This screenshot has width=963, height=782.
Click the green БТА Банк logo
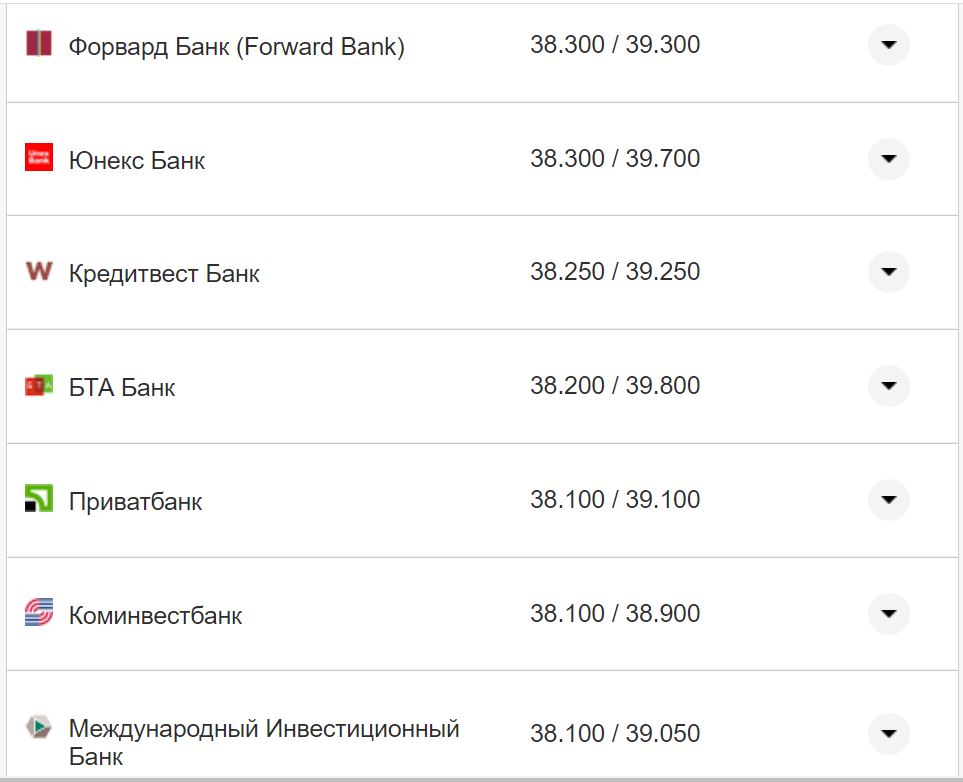point(40,385)
